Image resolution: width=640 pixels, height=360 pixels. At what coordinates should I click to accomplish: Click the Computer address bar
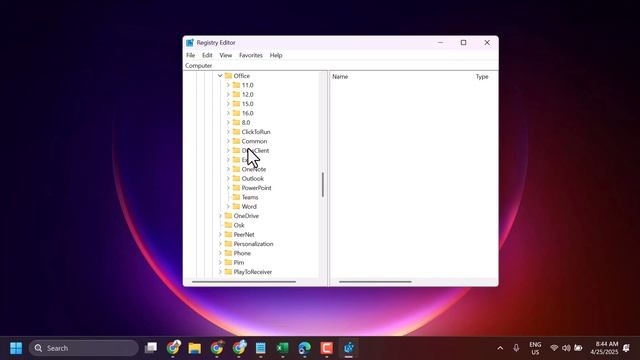pos(340,66)
